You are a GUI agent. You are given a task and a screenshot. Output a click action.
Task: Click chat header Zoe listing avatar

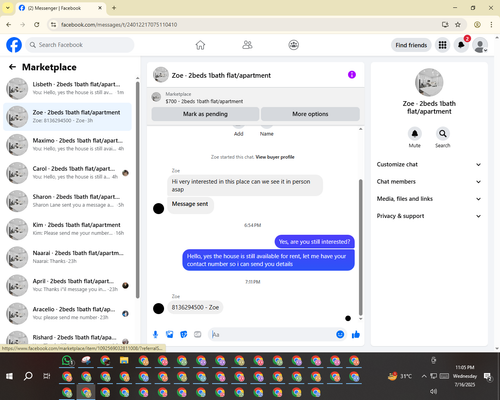(x=161, y=75)
